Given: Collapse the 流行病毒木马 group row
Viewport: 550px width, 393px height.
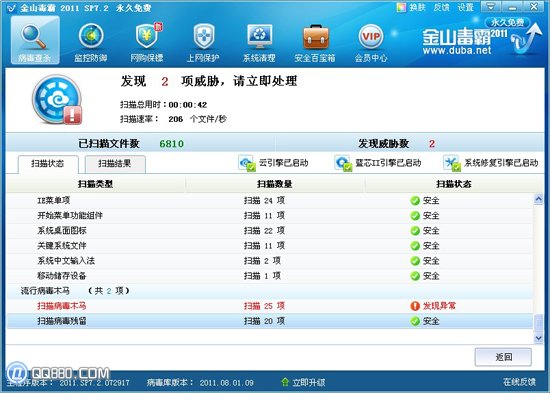Looking at the screenshot, I should tap(269, 291).
